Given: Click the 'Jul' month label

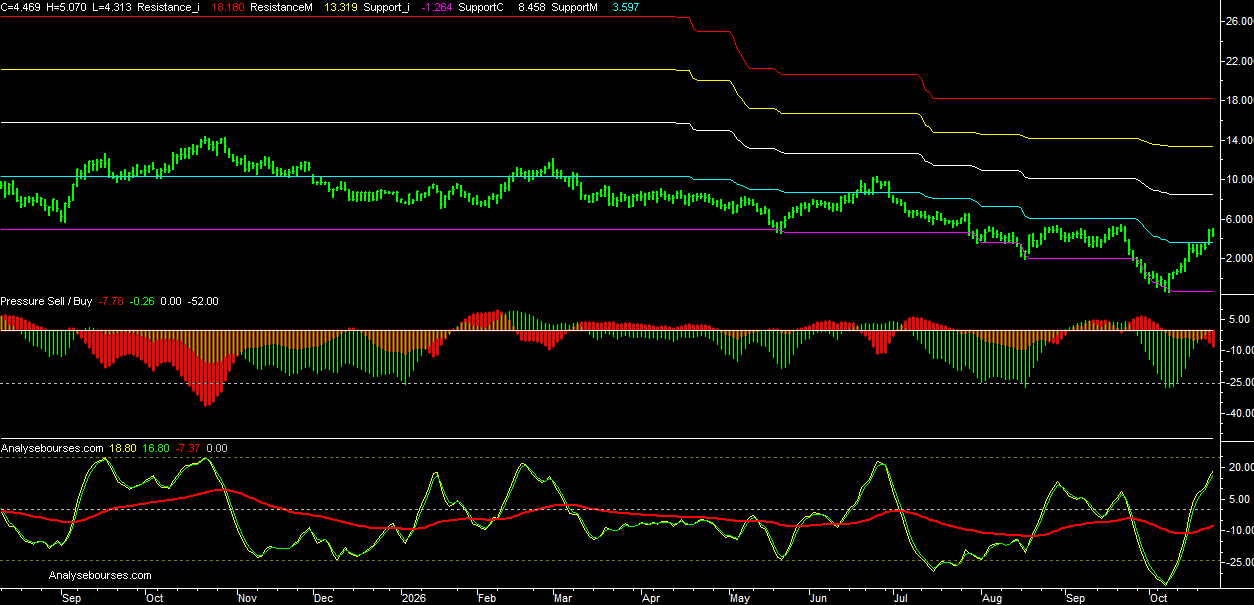Looking at the screenshot, I should point(899,598).
